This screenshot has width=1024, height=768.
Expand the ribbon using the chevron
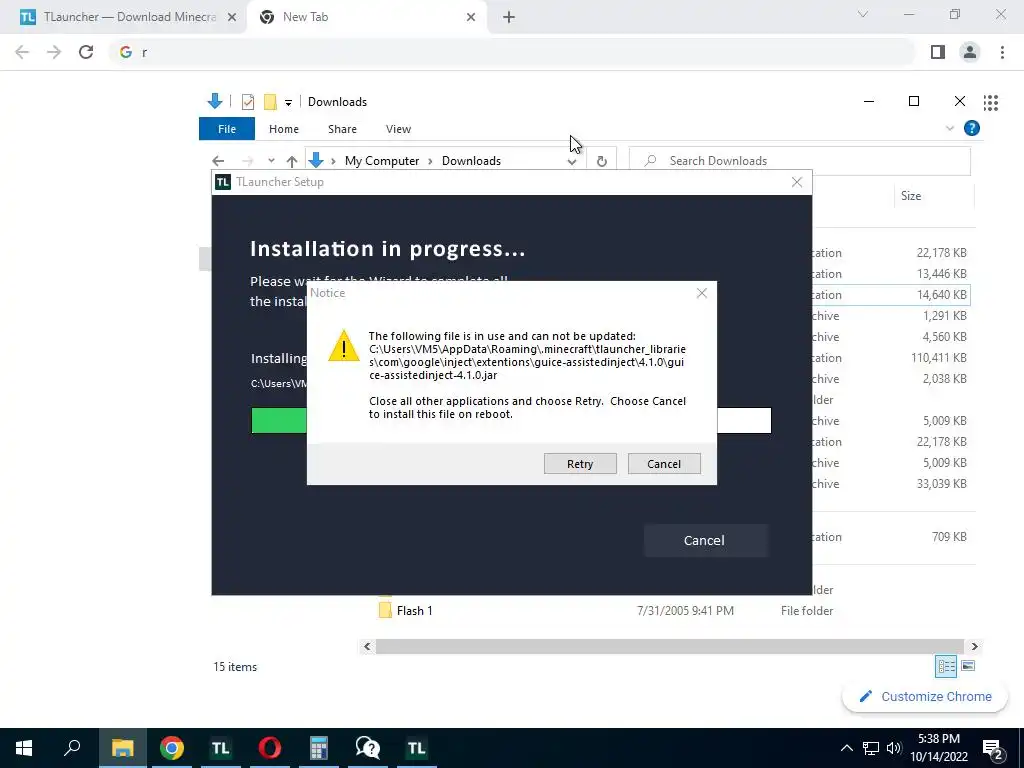950,129
